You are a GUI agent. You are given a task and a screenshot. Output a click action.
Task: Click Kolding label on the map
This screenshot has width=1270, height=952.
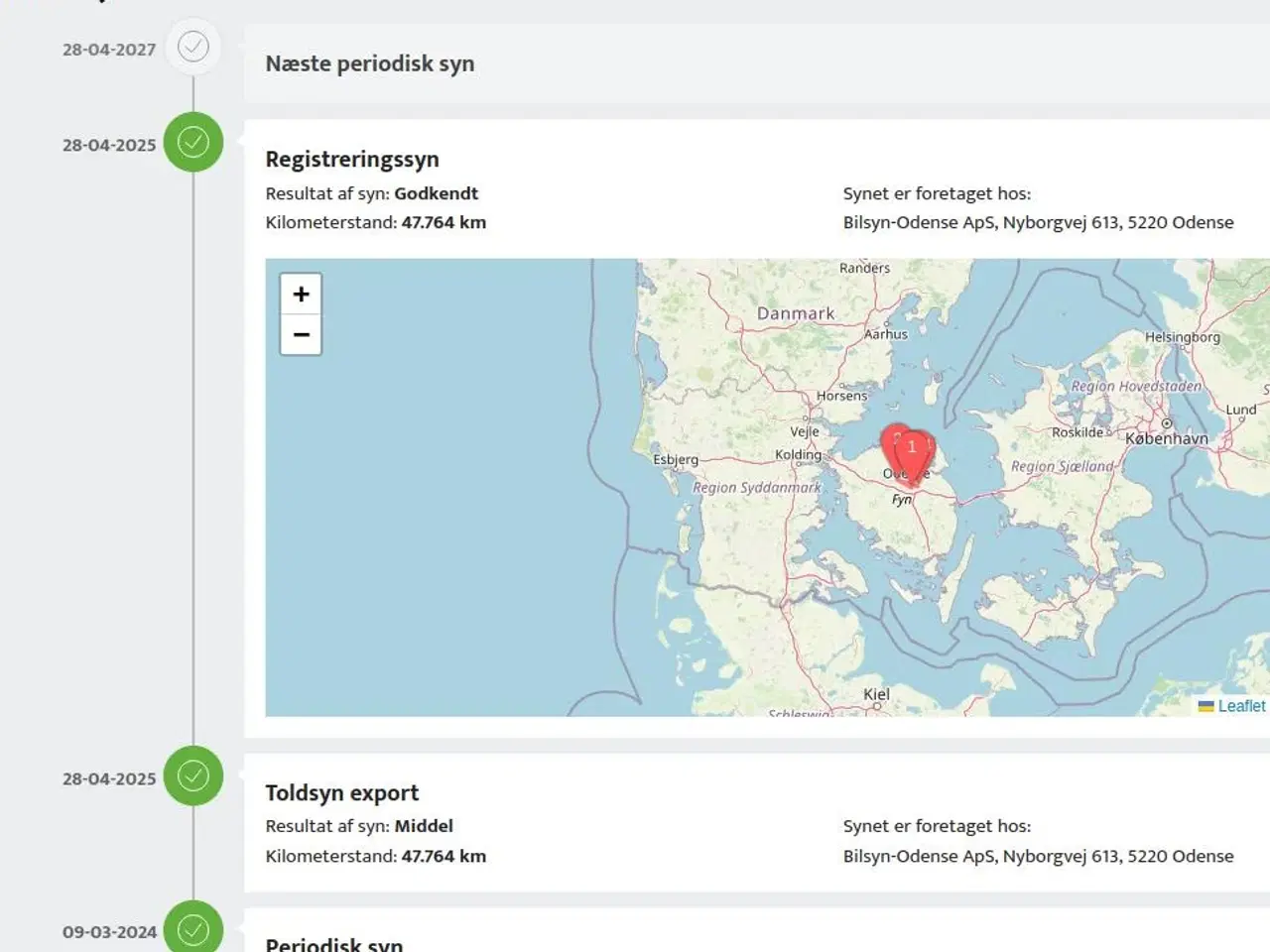[x=799, y=455]
